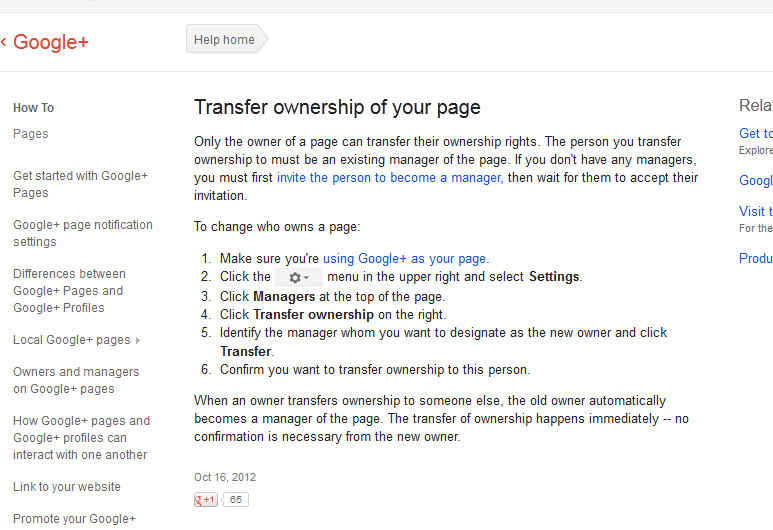Image resolution: width=773 pixels, height=530 pixels.
Task: Click the How To sidebar heading
Action: (x=34, y=107)
